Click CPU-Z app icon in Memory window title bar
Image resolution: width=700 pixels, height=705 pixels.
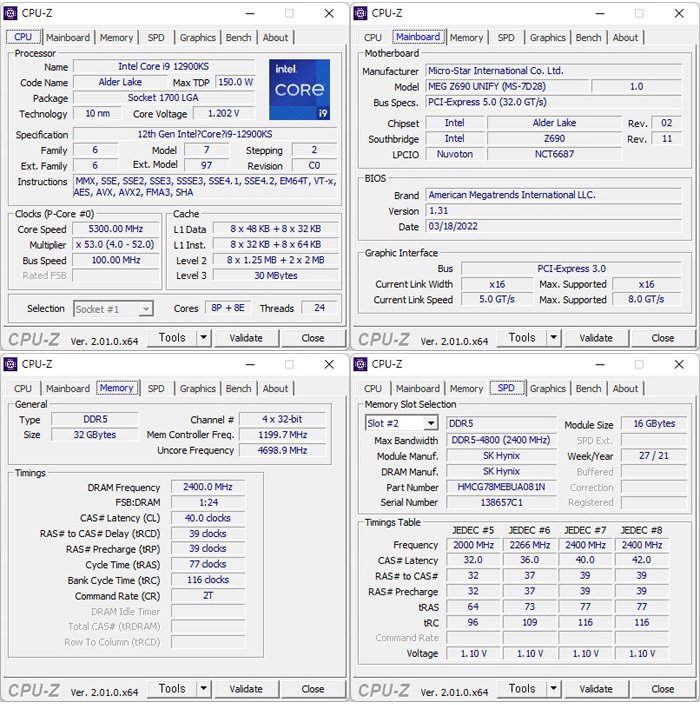[x=10, y=364]
